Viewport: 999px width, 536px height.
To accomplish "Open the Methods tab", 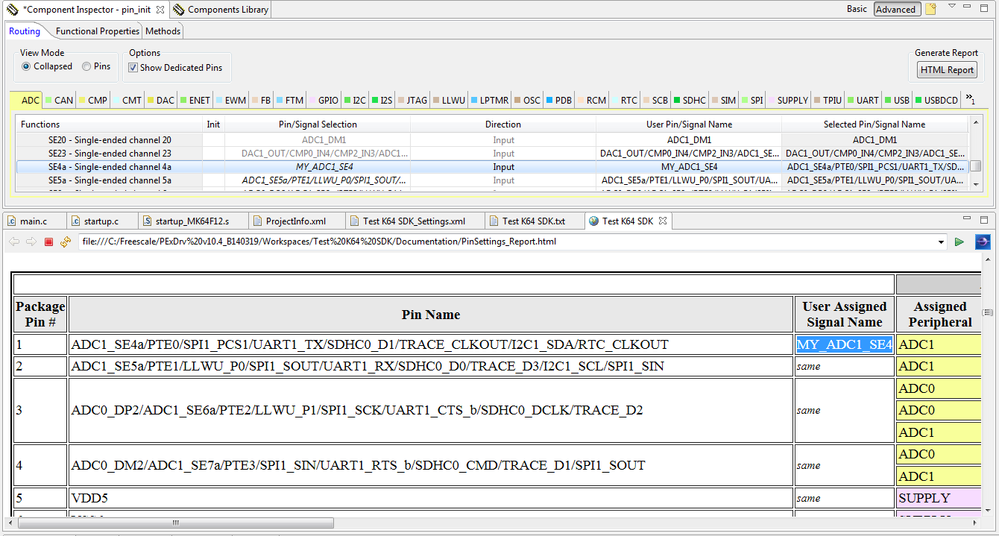I will click(x=163, y=31).
